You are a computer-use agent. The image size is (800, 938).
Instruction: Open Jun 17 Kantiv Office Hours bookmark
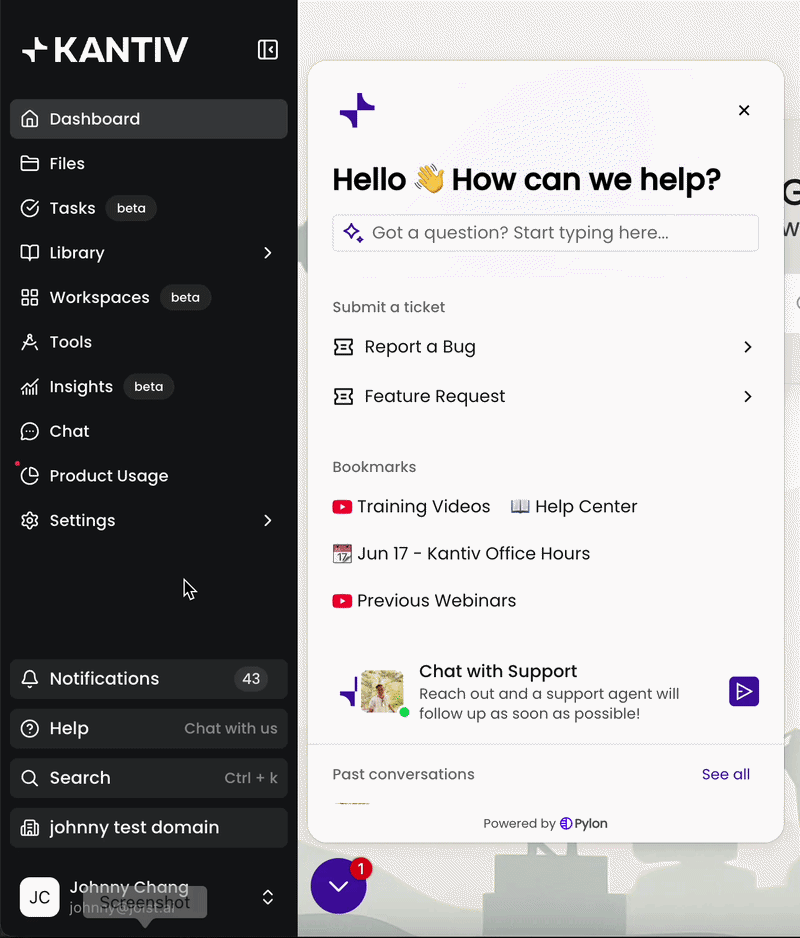point(461,554)
